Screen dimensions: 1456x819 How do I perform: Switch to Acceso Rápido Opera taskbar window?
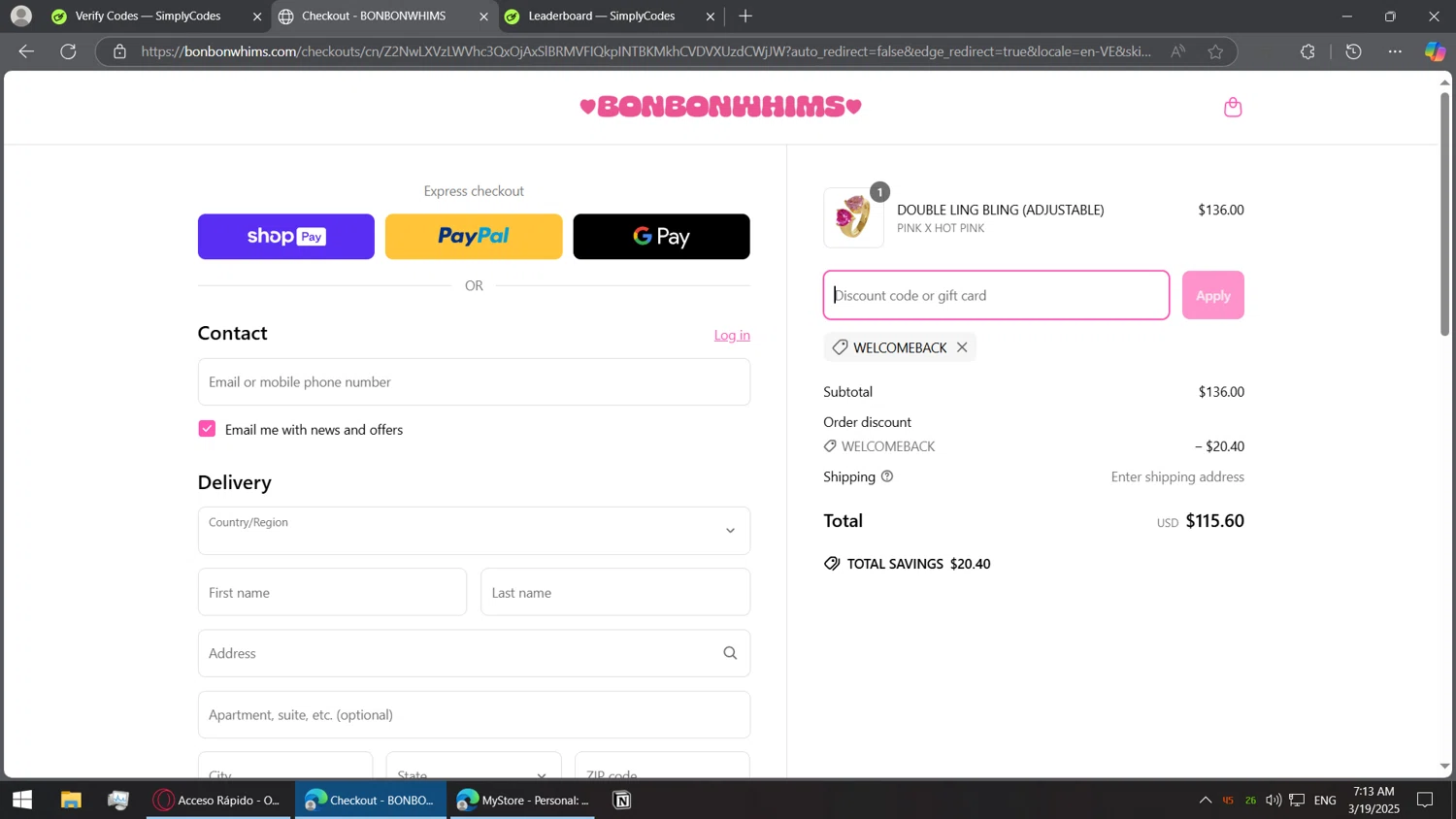(x=218, y=800)
